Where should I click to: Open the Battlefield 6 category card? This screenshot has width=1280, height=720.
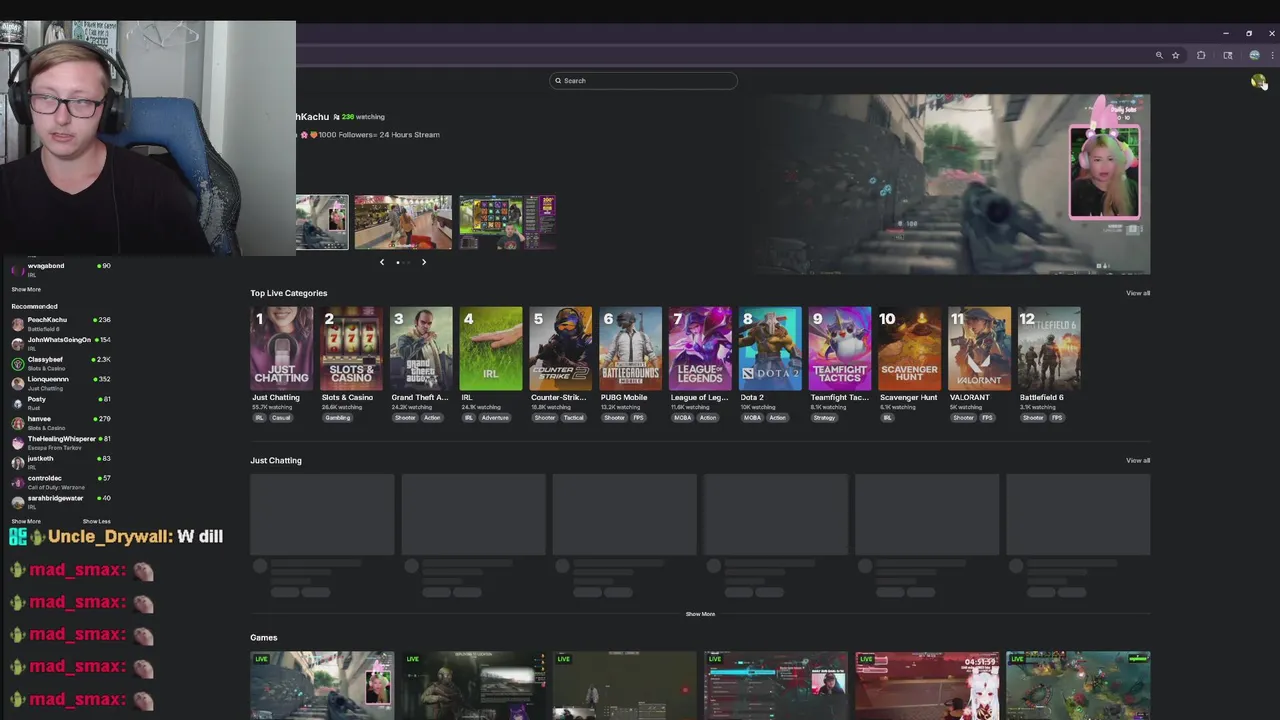coord(1049,348)
